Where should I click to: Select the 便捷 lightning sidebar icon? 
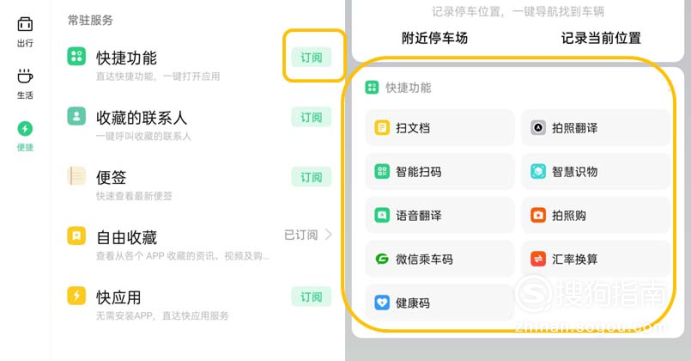[25, 129]
